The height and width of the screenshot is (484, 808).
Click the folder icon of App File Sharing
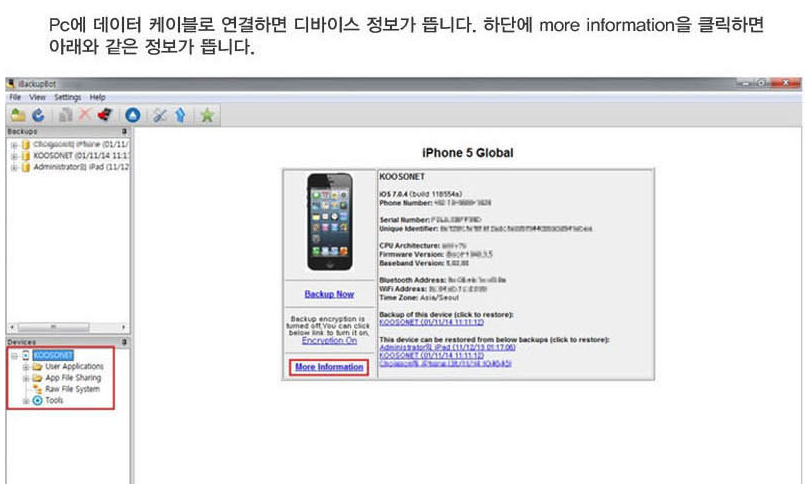click(37, 378)
